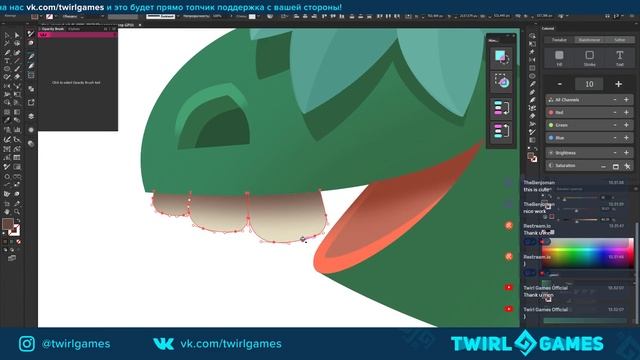This screenshot has width=640, height=360.
Task: Decrease All Channels with minus button
Action: [x=615, y=100]
